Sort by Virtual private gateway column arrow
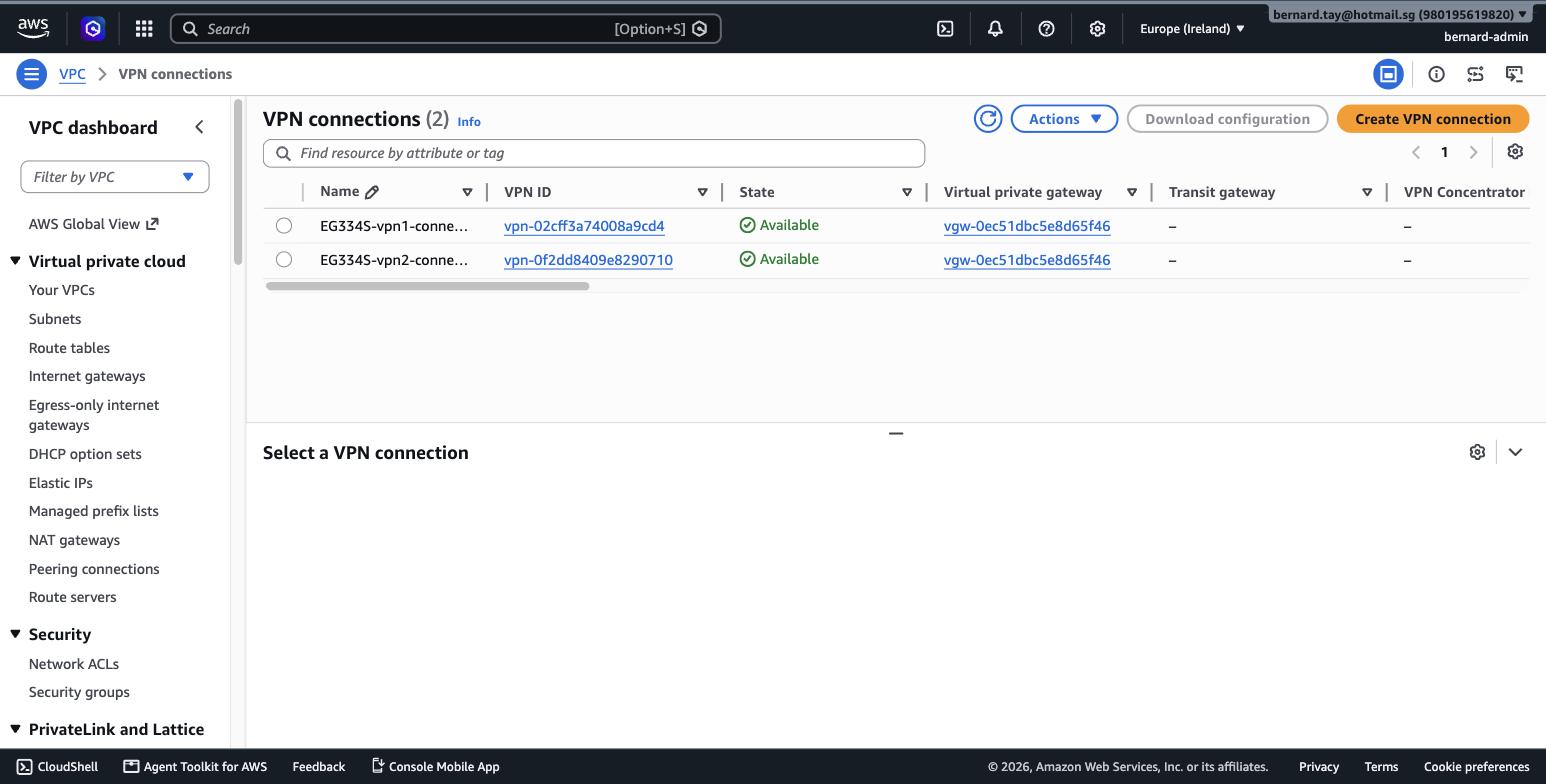Viewport: 1546px width, 784px height. (1132, 192)
